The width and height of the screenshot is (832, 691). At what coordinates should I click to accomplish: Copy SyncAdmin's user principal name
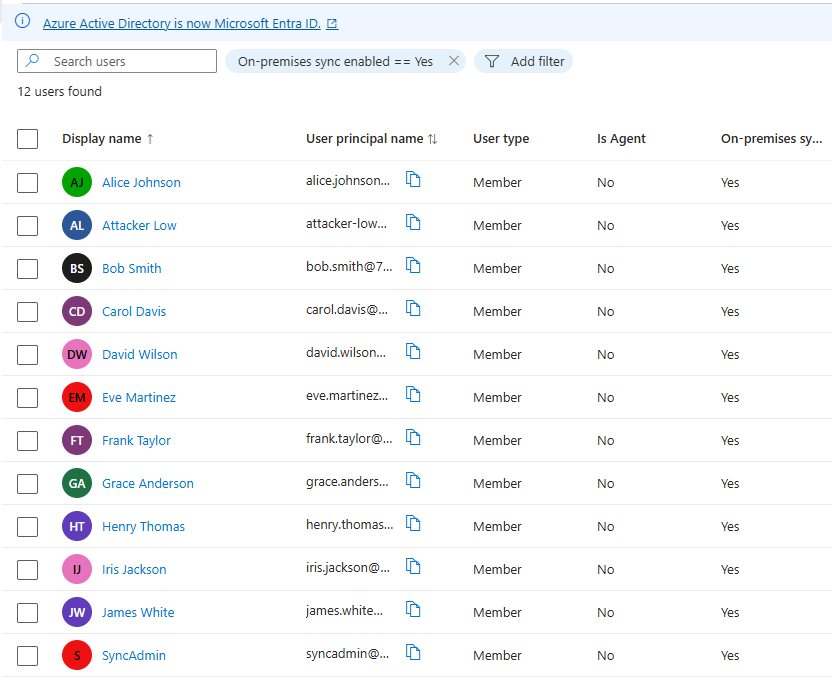[413, 652]
